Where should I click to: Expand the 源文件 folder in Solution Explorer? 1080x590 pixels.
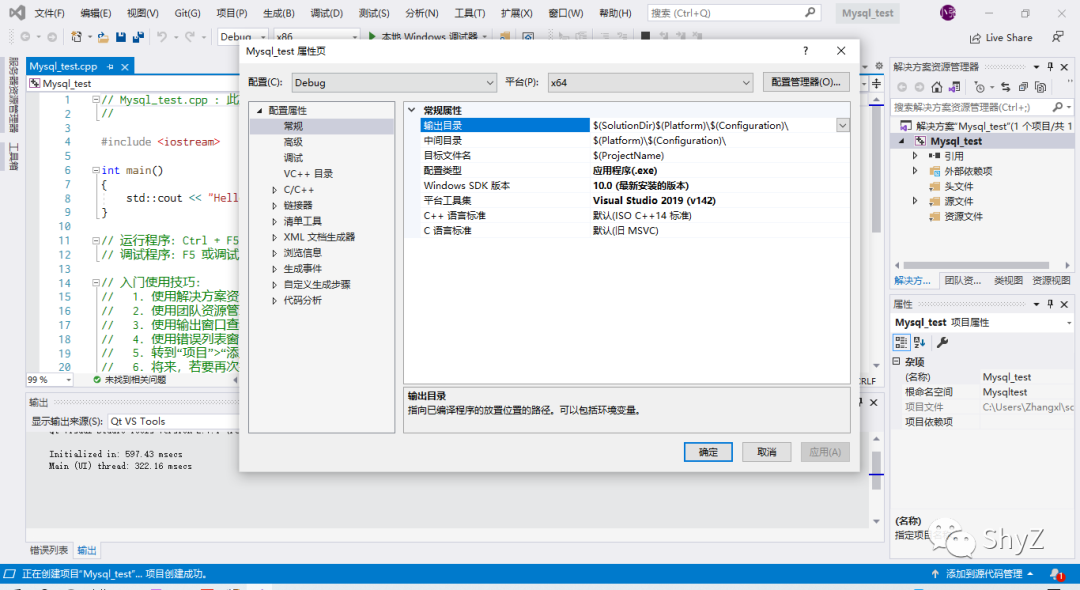point(915,201)
